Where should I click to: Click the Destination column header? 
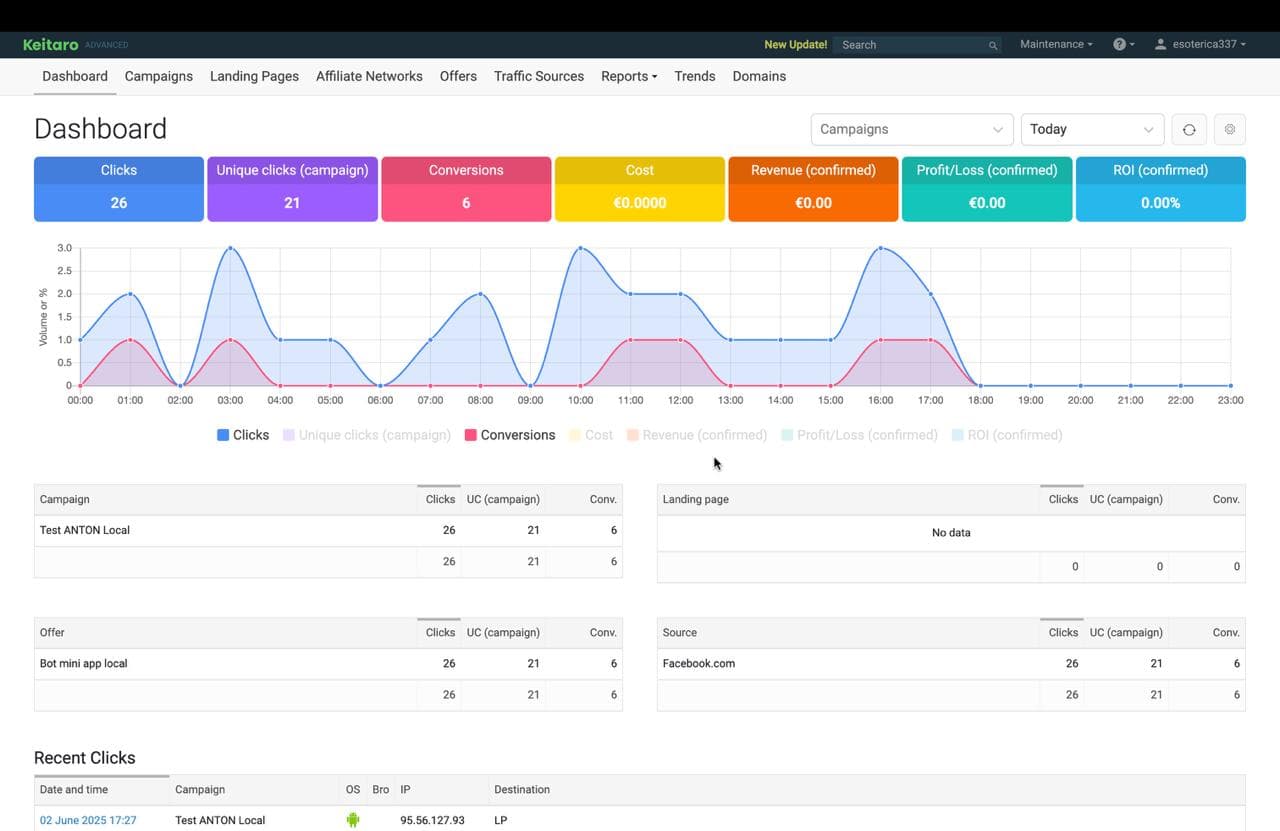(522, 789)
